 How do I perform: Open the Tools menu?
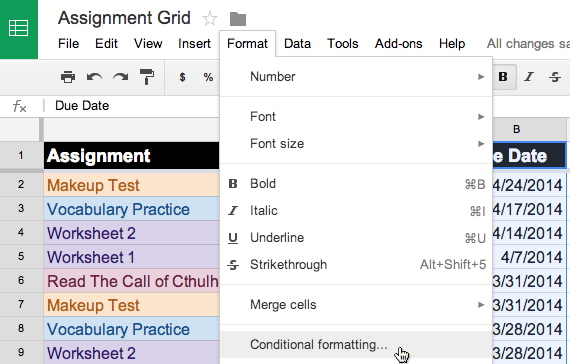coord(342,44)
